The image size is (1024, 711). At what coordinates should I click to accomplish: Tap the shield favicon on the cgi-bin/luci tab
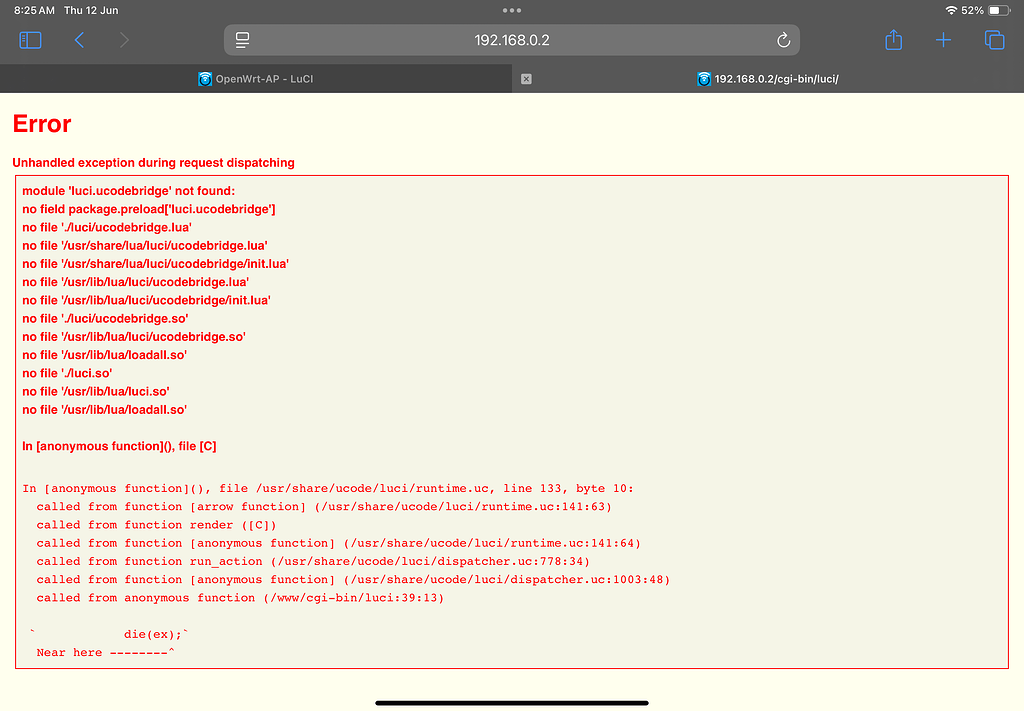click(703, 78)
